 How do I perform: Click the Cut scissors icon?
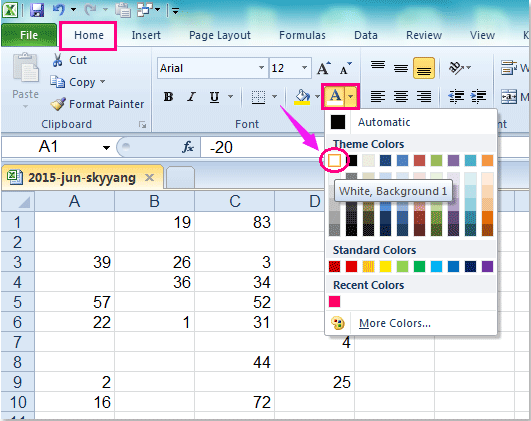tap(58, 60)
